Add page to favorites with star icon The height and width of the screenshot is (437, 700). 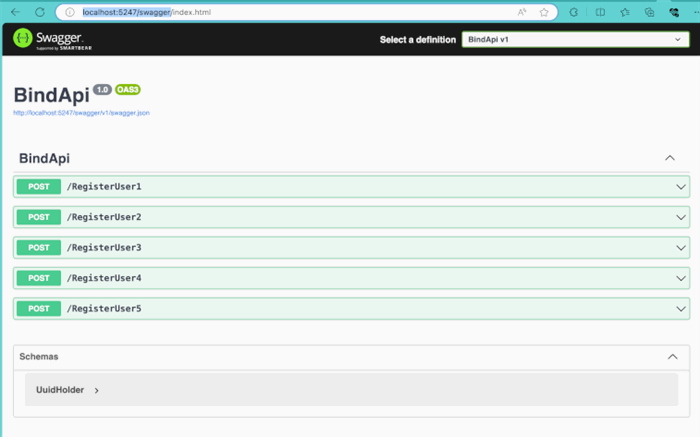tap(544, 12)
